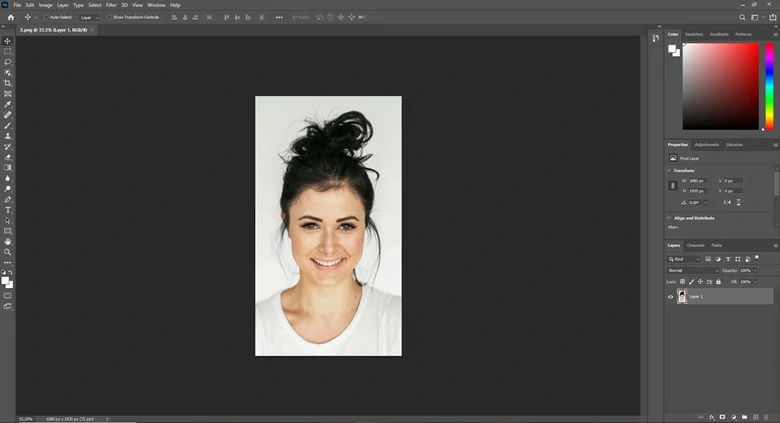Click the Properties panel scrollbar

[x=777, y=183]
